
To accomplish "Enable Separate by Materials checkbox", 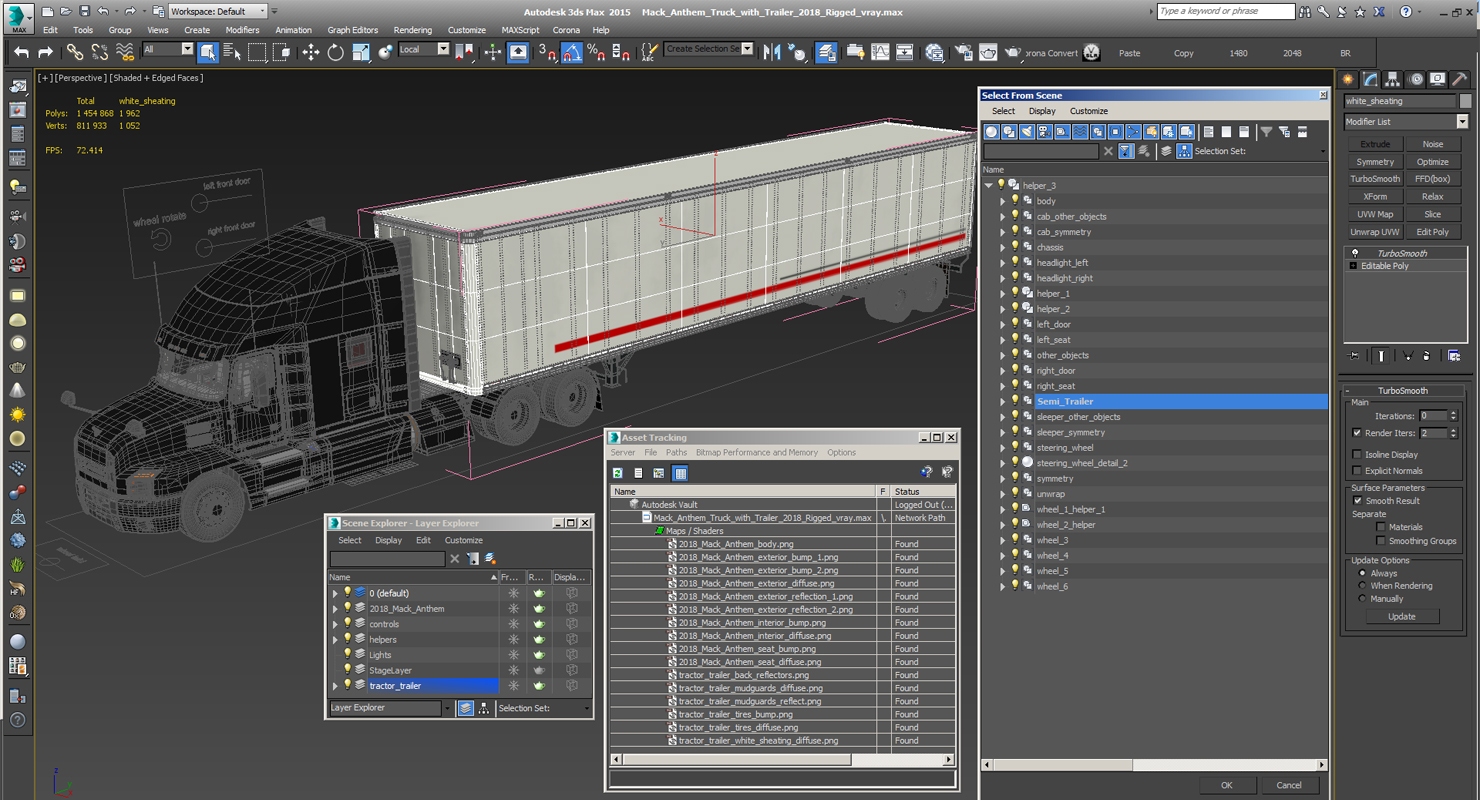I will [x=1381, y=527].
